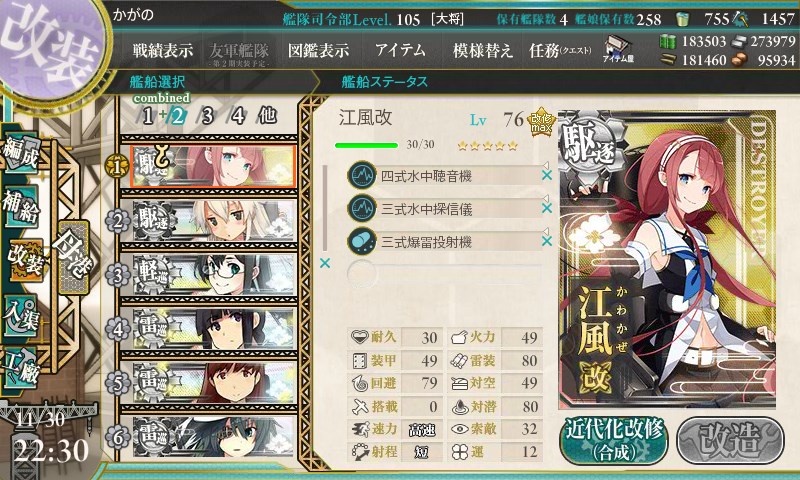This screenshot has height=480, width=800.
Task: Open the 他 other ships list
Action: (267, 116)
